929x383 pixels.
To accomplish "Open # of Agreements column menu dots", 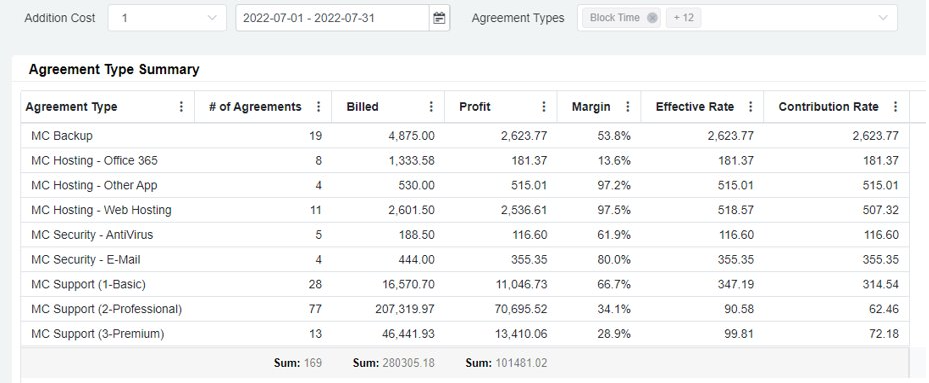I will tap(318, 107).
